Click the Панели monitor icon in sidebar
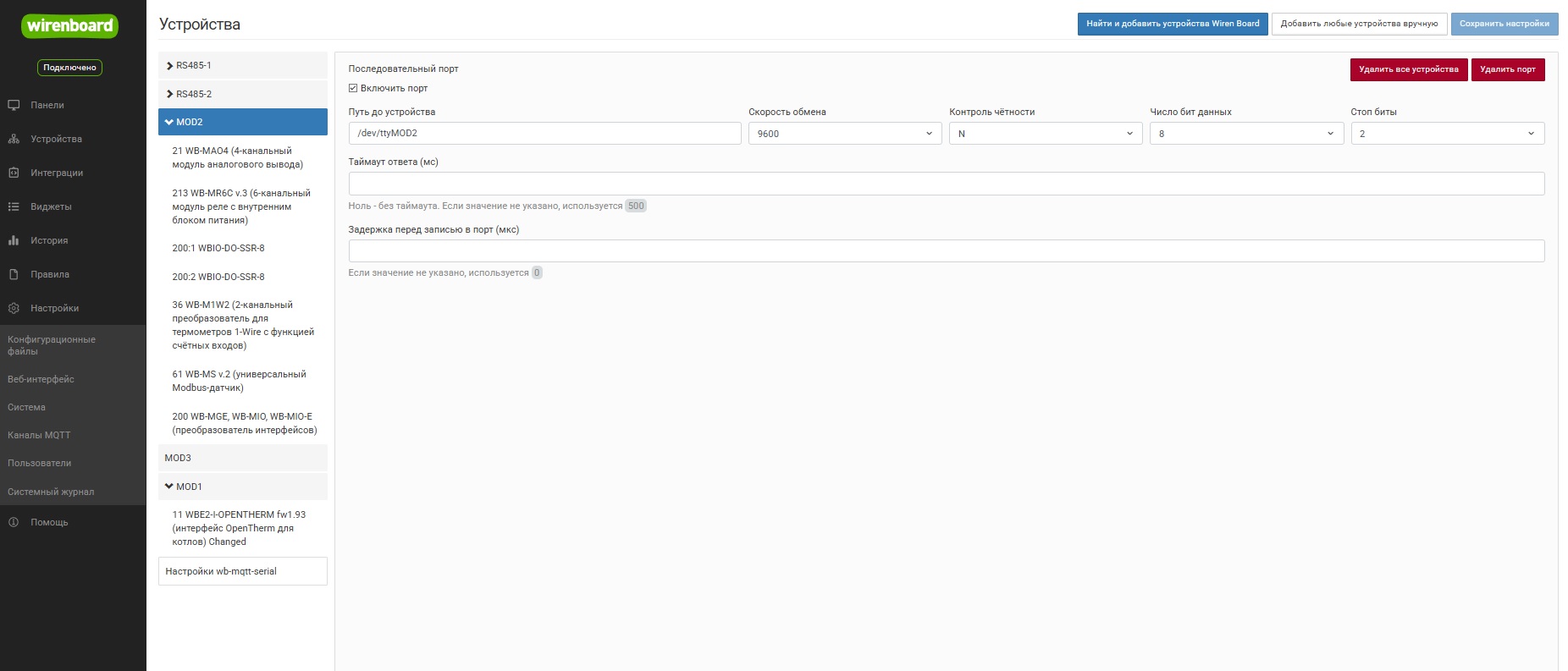 point(14,105)
